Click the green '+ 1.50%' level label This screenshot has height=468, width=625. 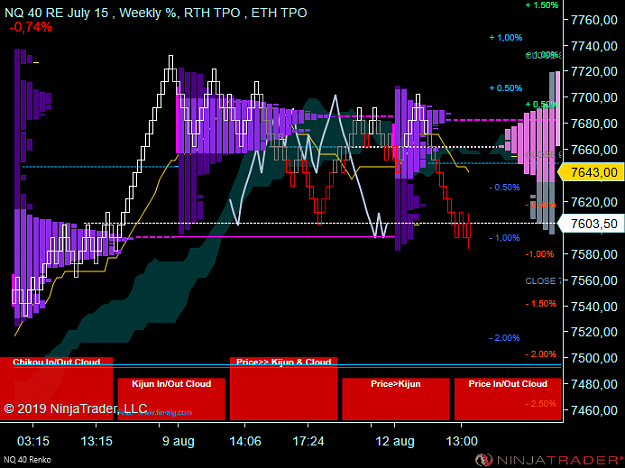tap(542, 5)
